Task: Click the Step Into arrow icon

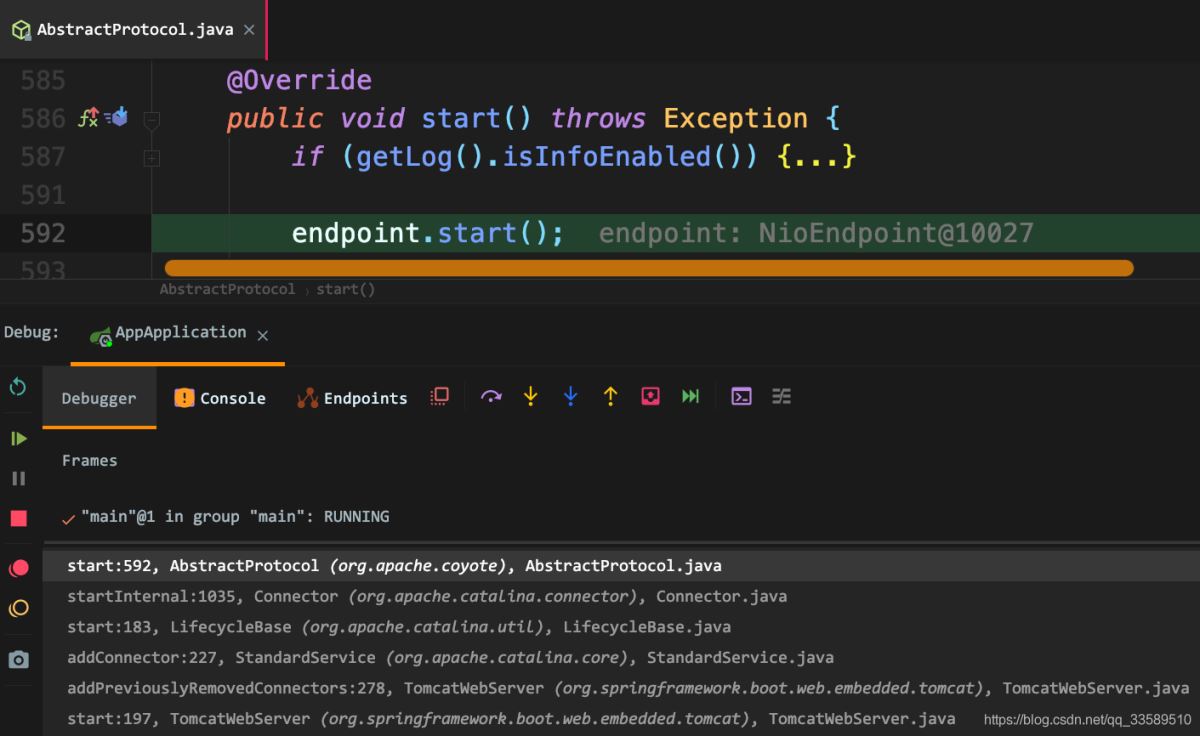Action: coord(531,397)
